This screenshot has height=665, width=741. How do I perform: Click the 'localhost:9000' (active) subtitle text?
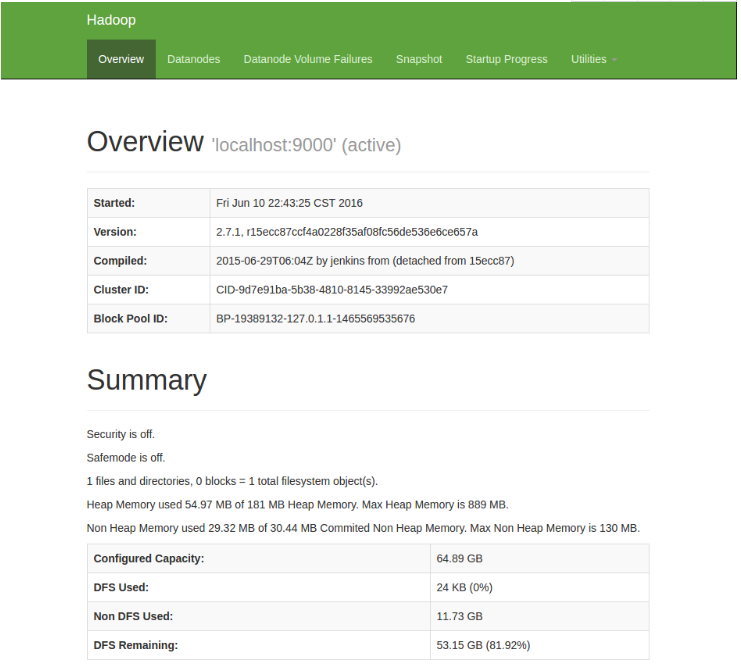306,145
